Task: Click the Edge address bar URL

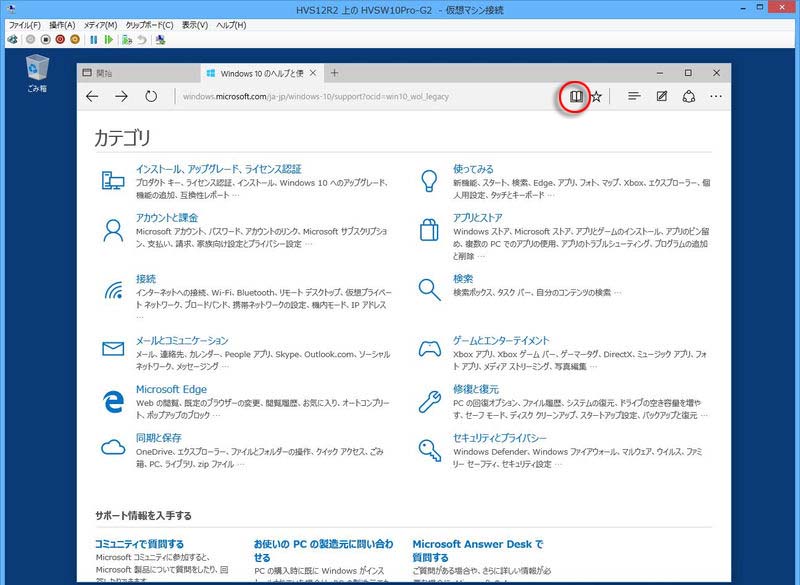Action: point(316,96)
